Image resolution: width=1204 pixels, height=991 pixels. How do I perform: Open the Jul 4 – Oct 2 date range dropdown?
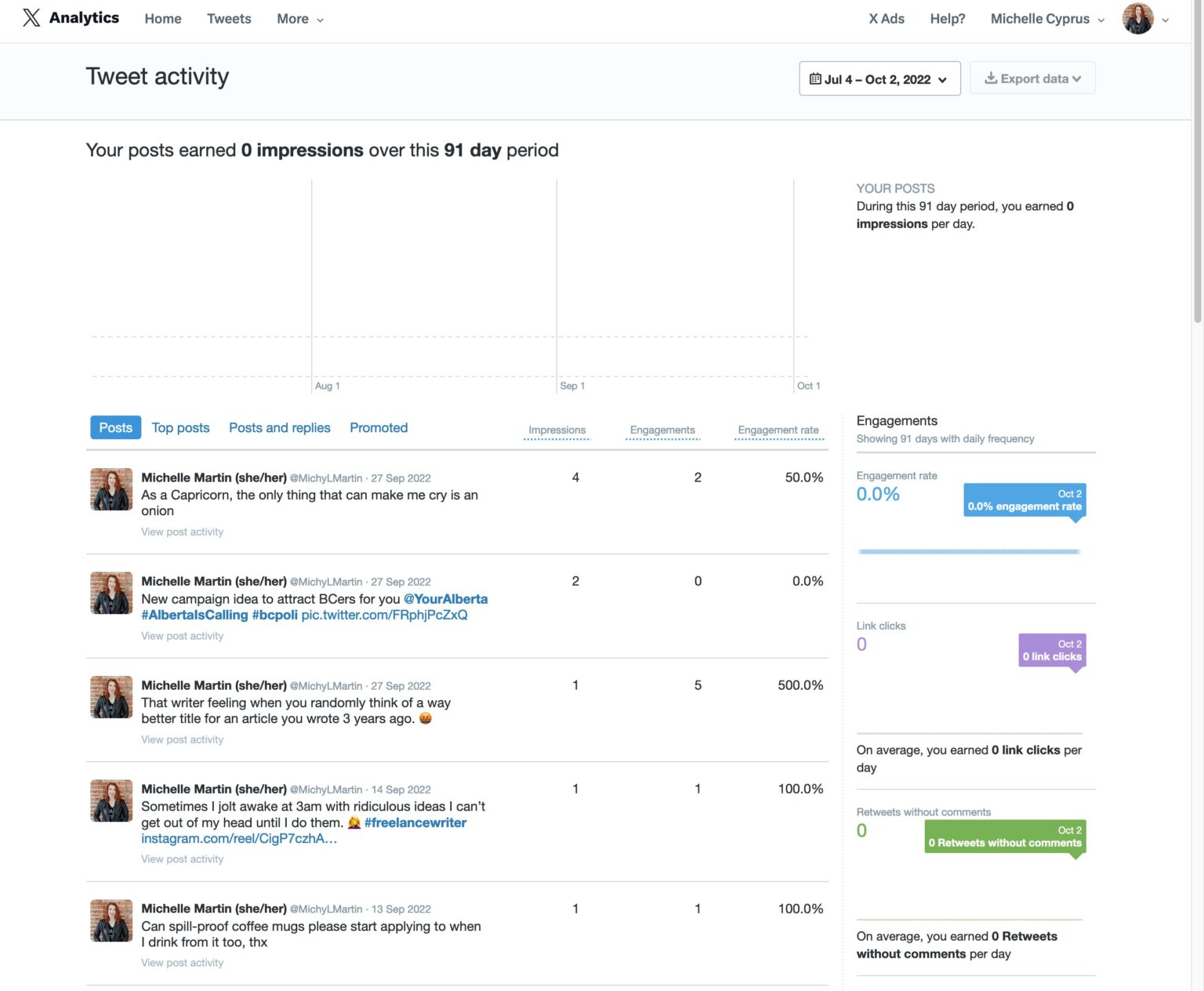(878, 78)
